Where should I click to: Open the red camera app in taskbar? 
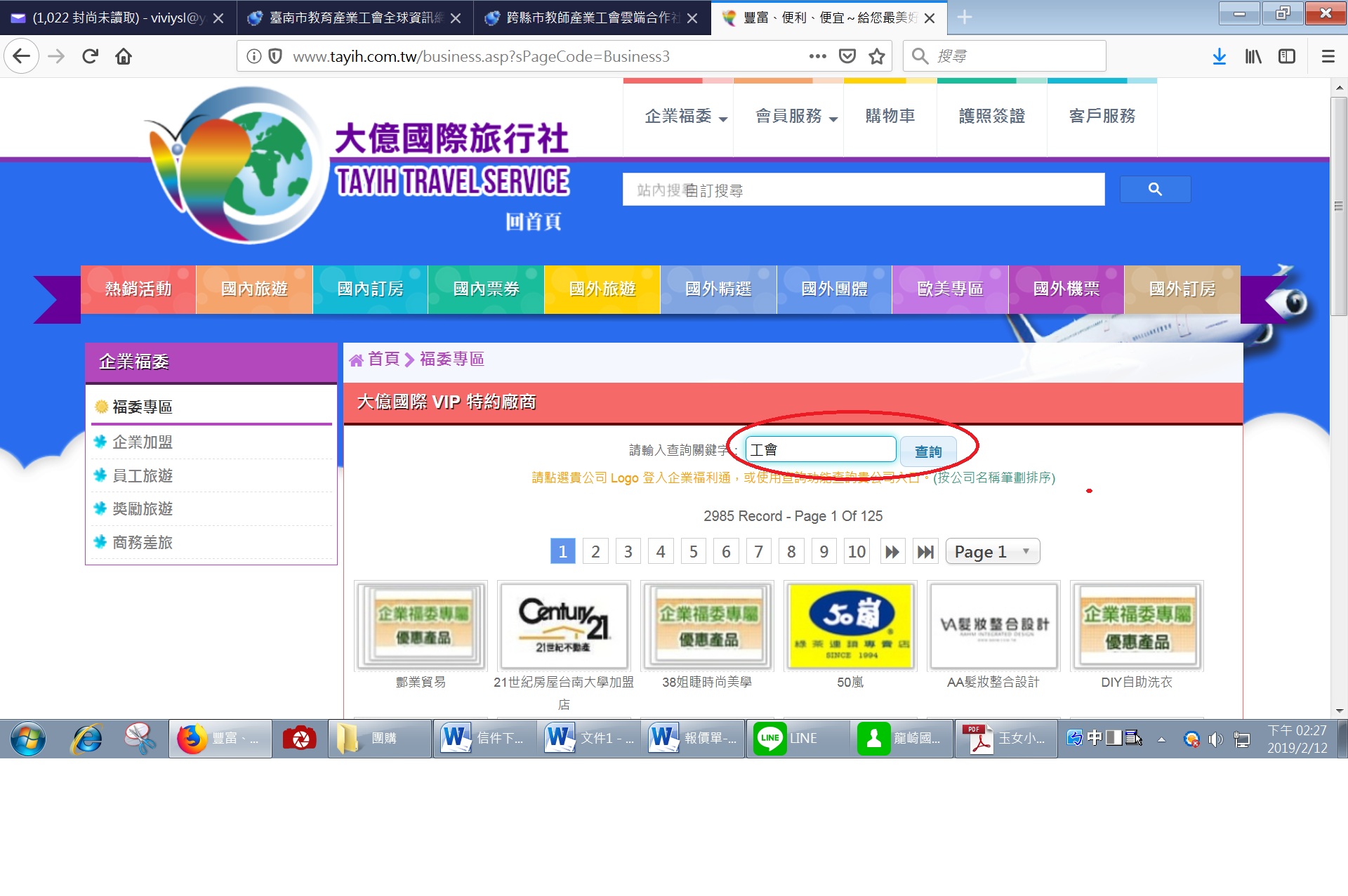pos(299,739)
